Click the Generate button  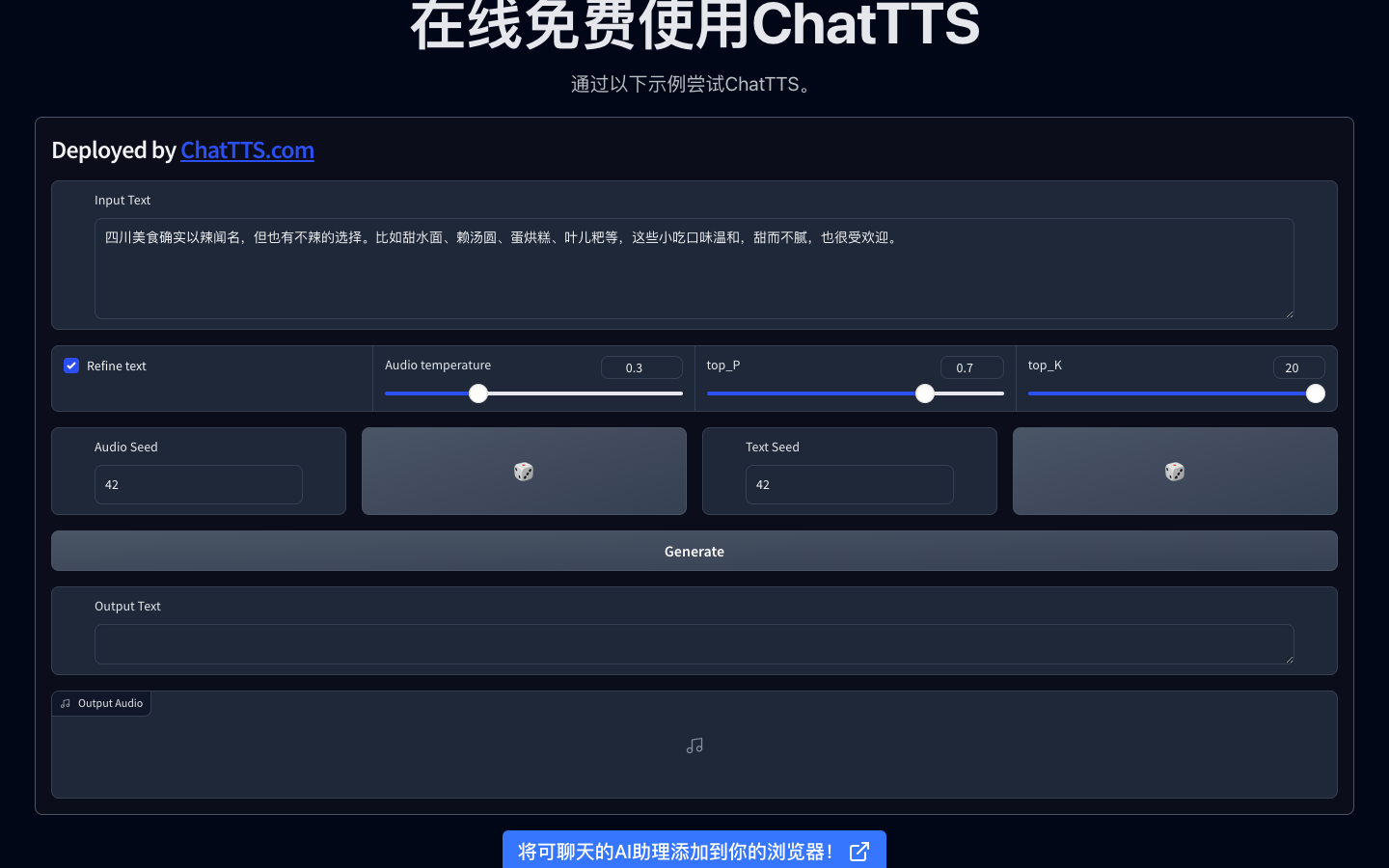pos(694,551)
